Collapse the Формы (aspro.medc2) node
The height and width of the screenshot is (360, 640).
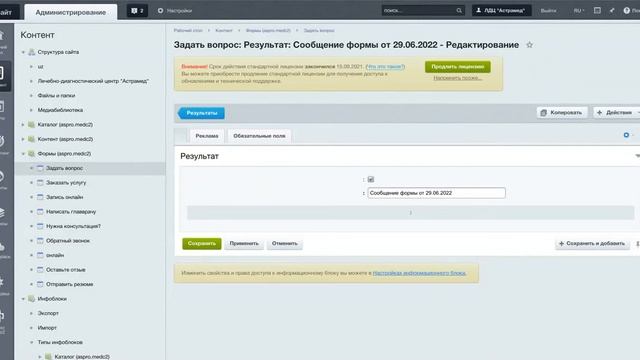click(23, 153)
